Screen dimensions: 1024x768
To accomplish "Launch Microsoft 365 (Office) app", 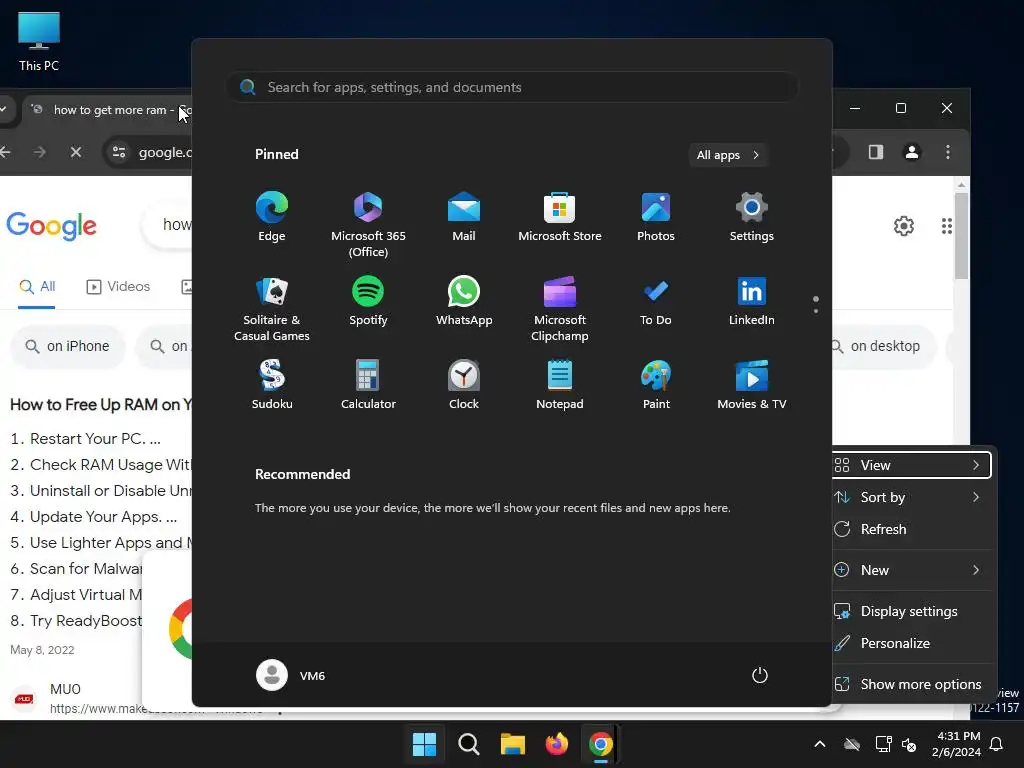I will [368, 225].
